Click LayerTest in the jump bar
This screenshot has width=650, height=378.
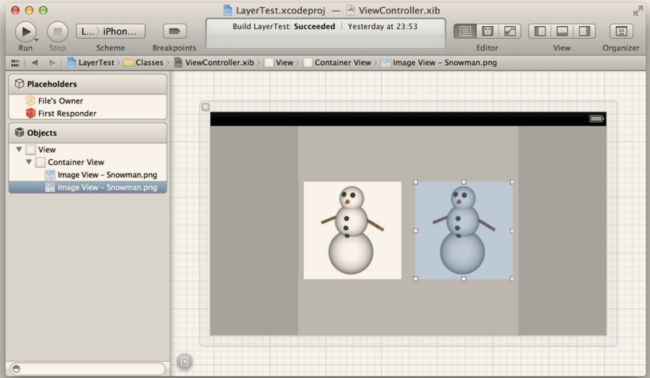click(91, 63)
